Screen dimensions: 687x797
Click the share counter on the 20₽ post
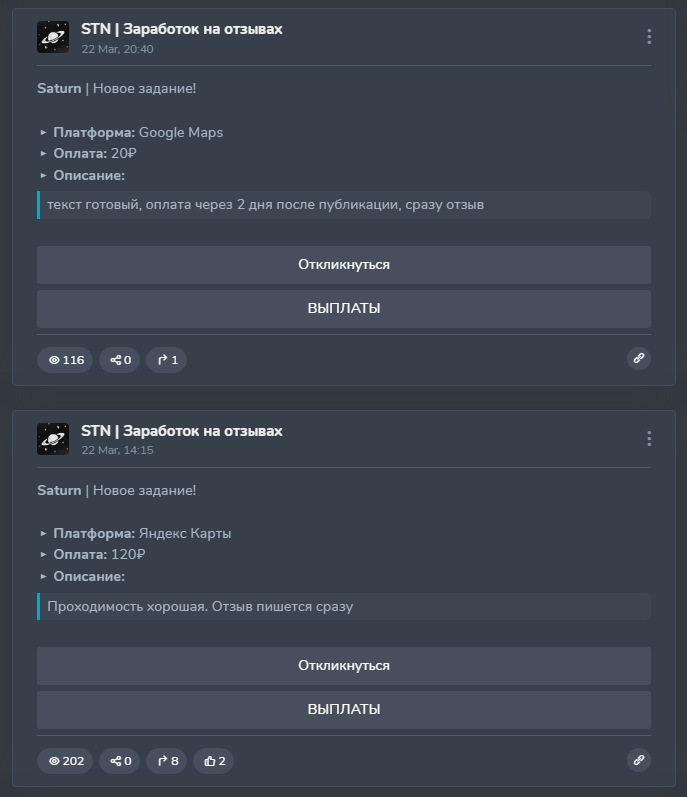click(120, 360)
